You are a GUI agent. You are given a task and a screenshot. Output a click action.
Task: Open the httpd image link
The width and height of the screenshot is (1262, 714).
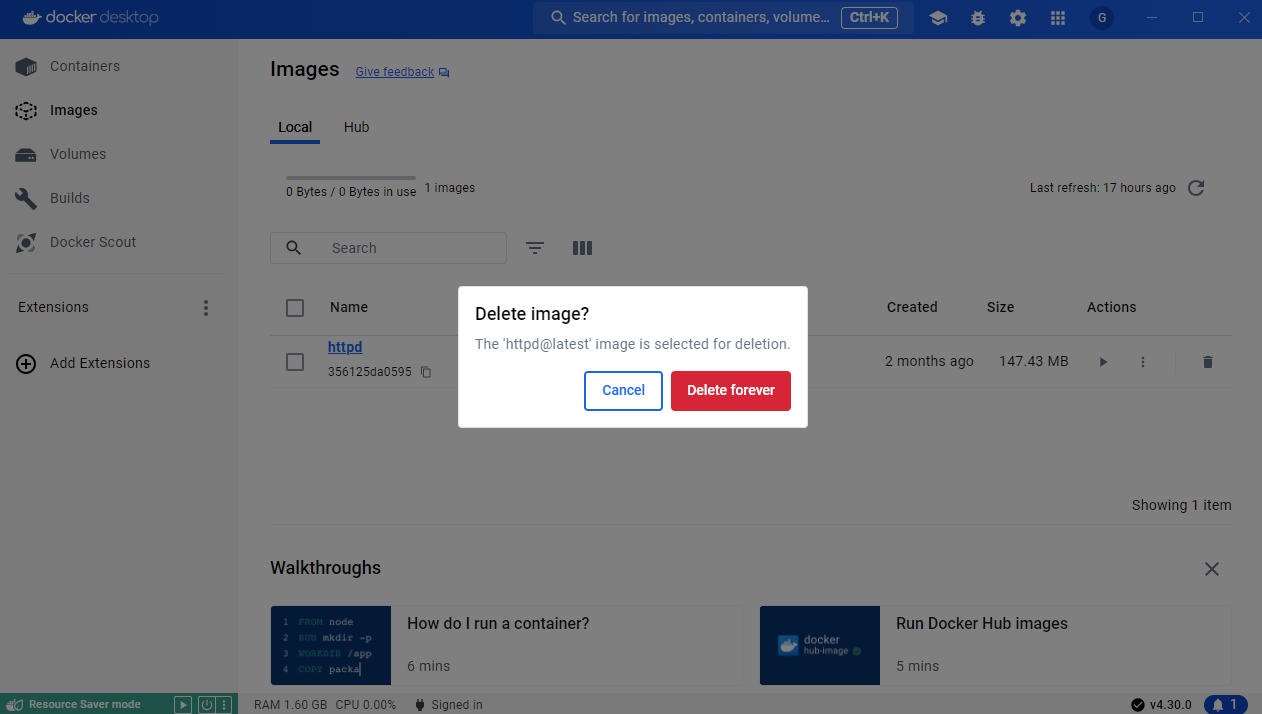coord(345,347)
